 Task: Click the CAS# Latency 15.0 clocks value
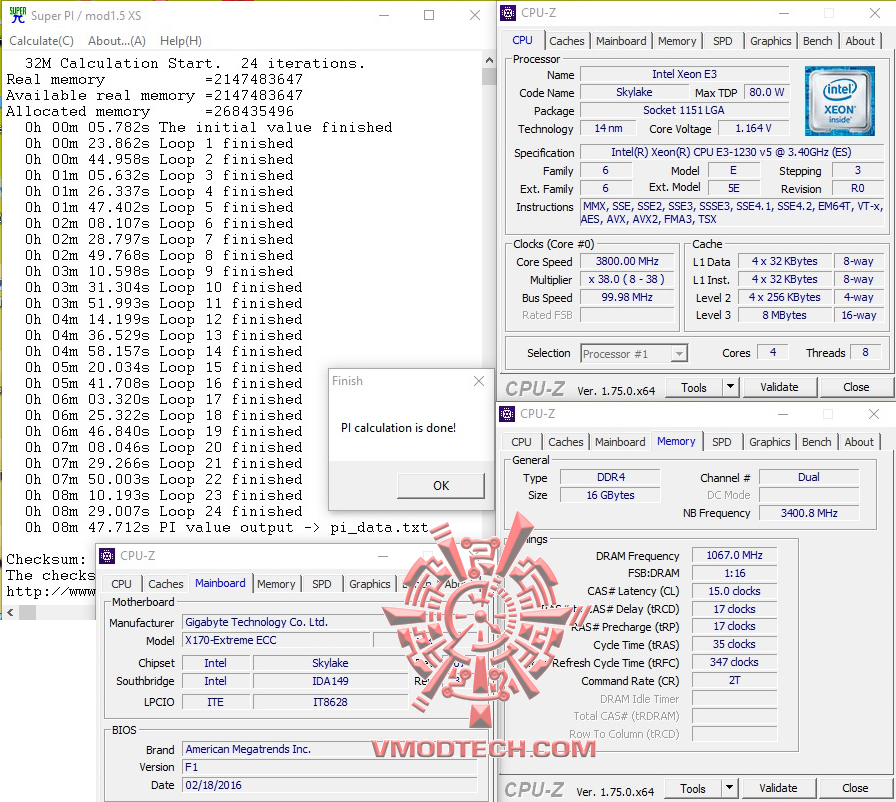coord(734,591)
